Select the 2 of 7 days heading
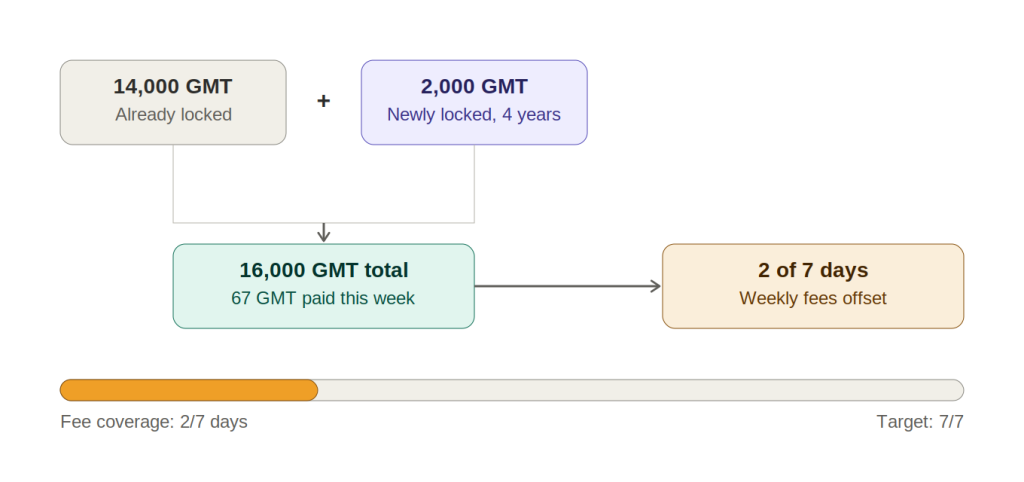The width and height of the screenshot is (1024, 482). 813,270
